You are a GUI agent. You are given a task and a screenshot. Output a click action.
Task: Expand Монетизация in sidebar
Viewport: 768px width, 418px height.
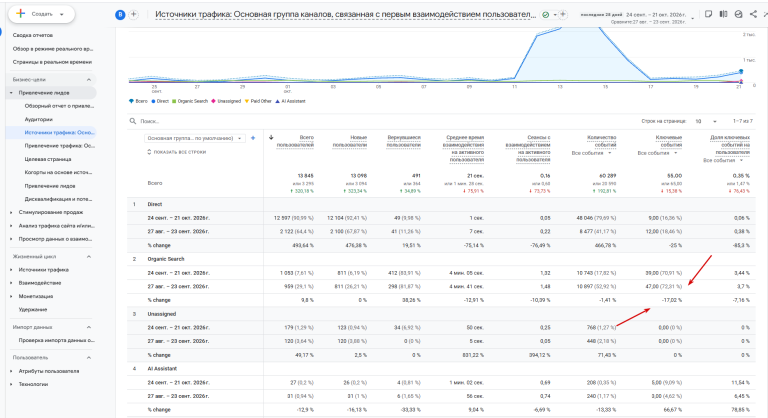(11, 296)
